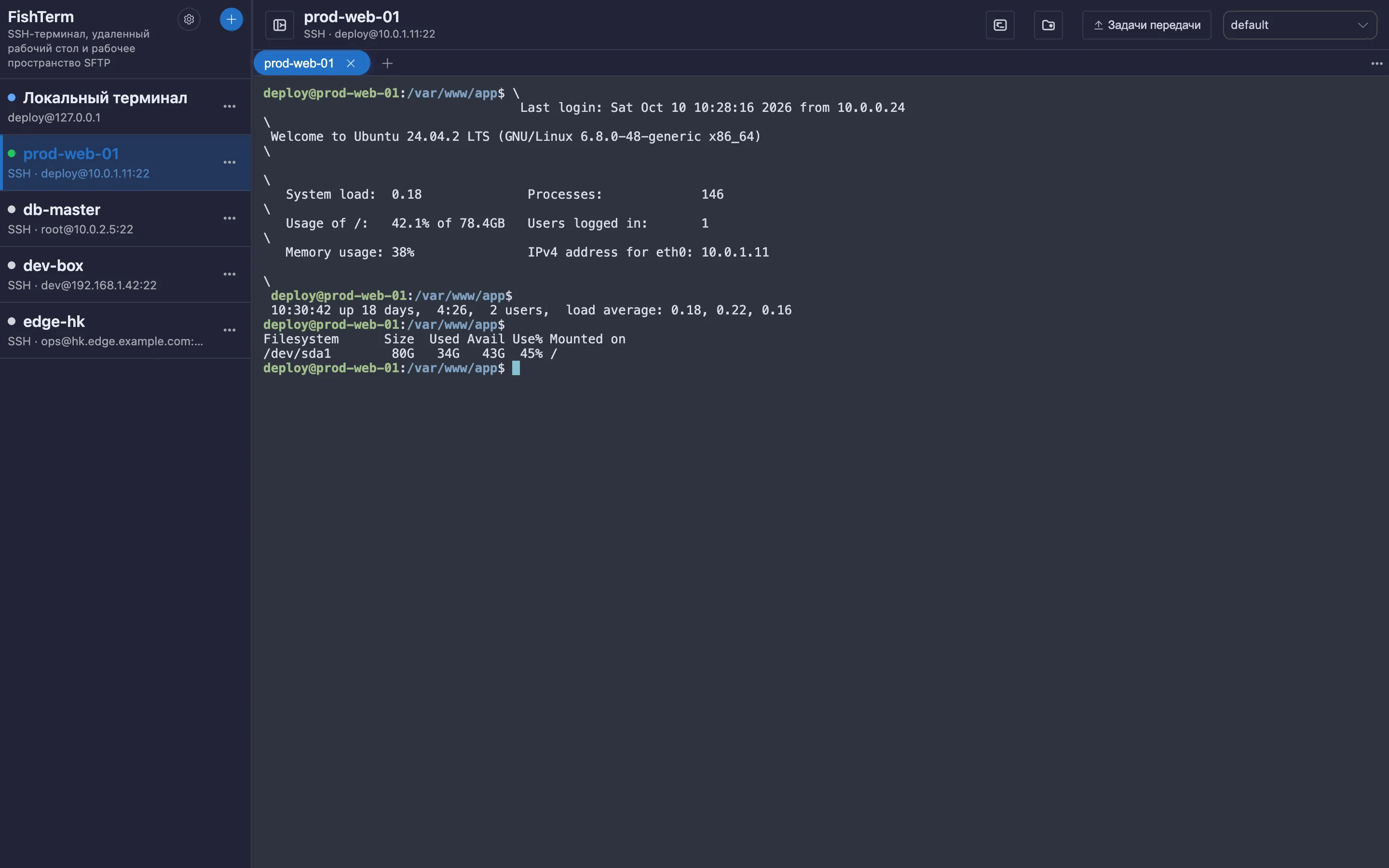The width and height of the screenshot is (1389, 868).
Task: Select Локальный терминал in sidebar
Action: (125, 107)
